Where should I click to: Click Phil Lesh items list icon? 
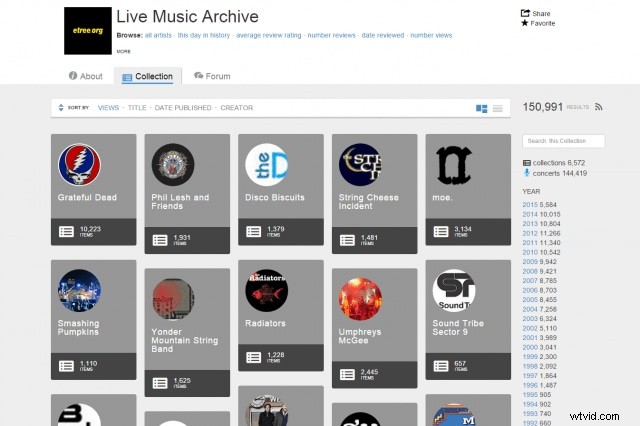[x=160, y=240]
